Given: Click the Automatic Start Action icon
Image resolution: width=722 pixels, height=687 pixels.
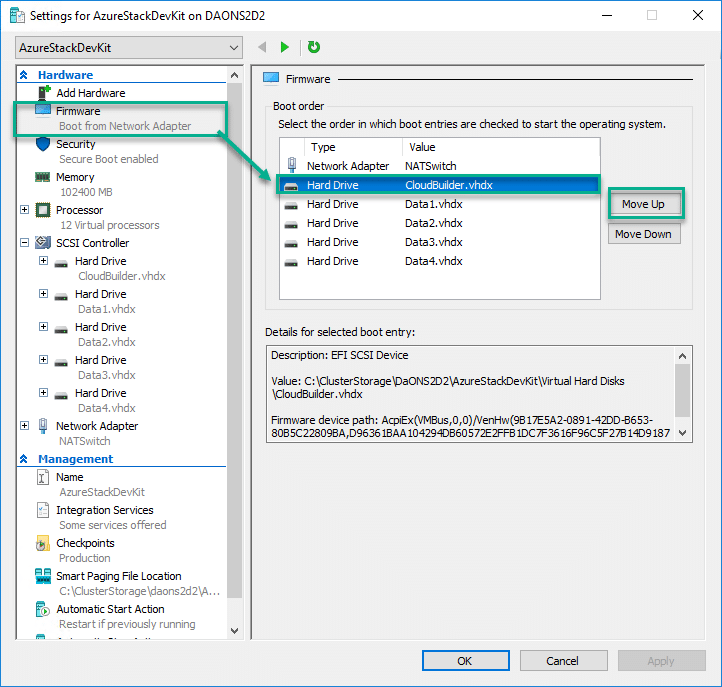Looking at the screenshot, I should (43, 609).
